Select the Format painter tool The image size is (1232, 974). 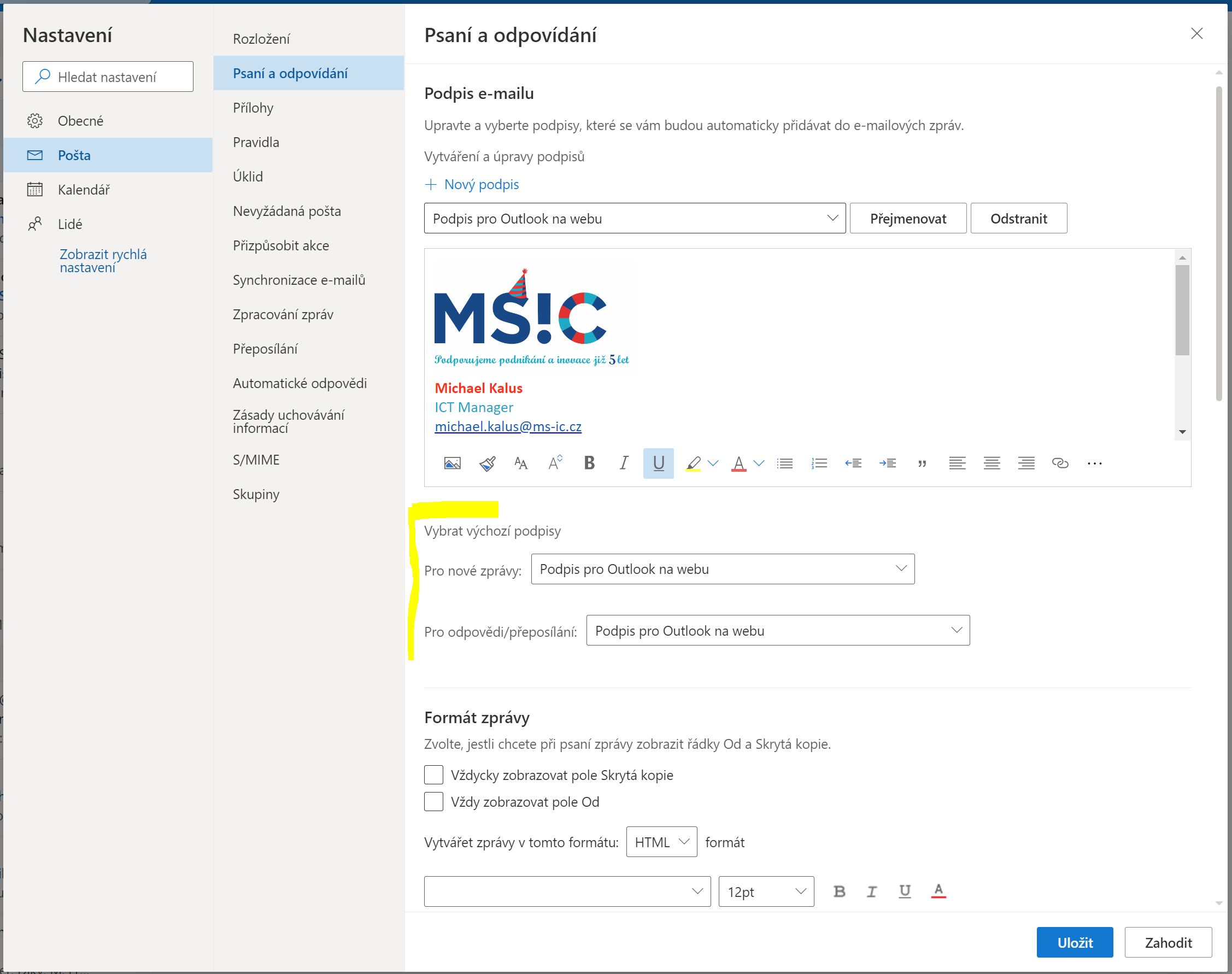click(487, 463)
